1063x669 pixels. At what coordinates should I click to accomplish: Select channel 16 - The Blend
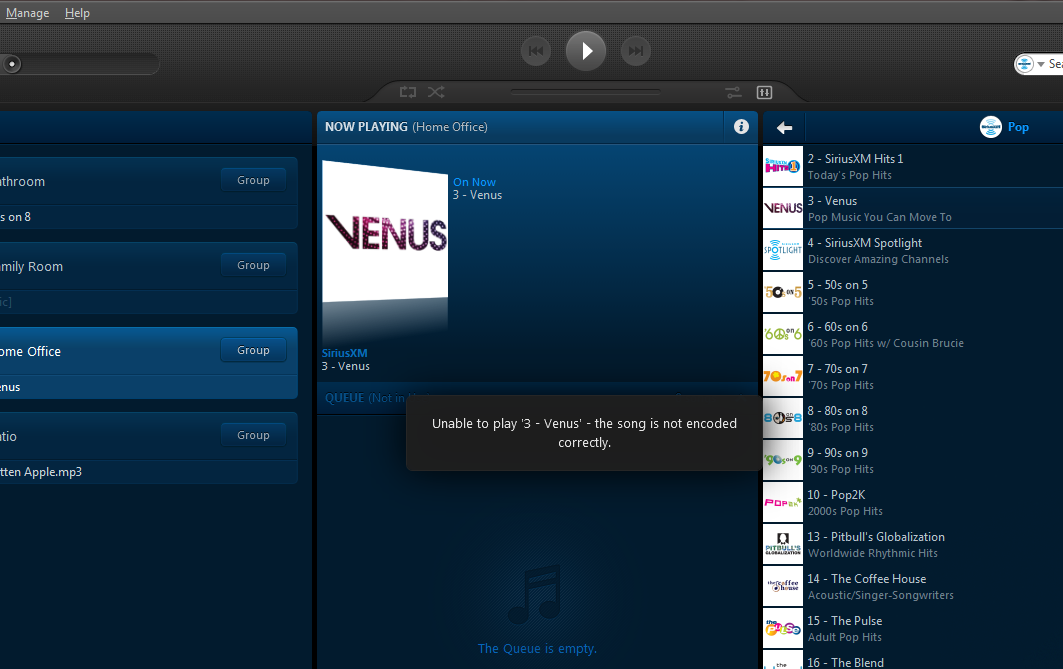912,660
